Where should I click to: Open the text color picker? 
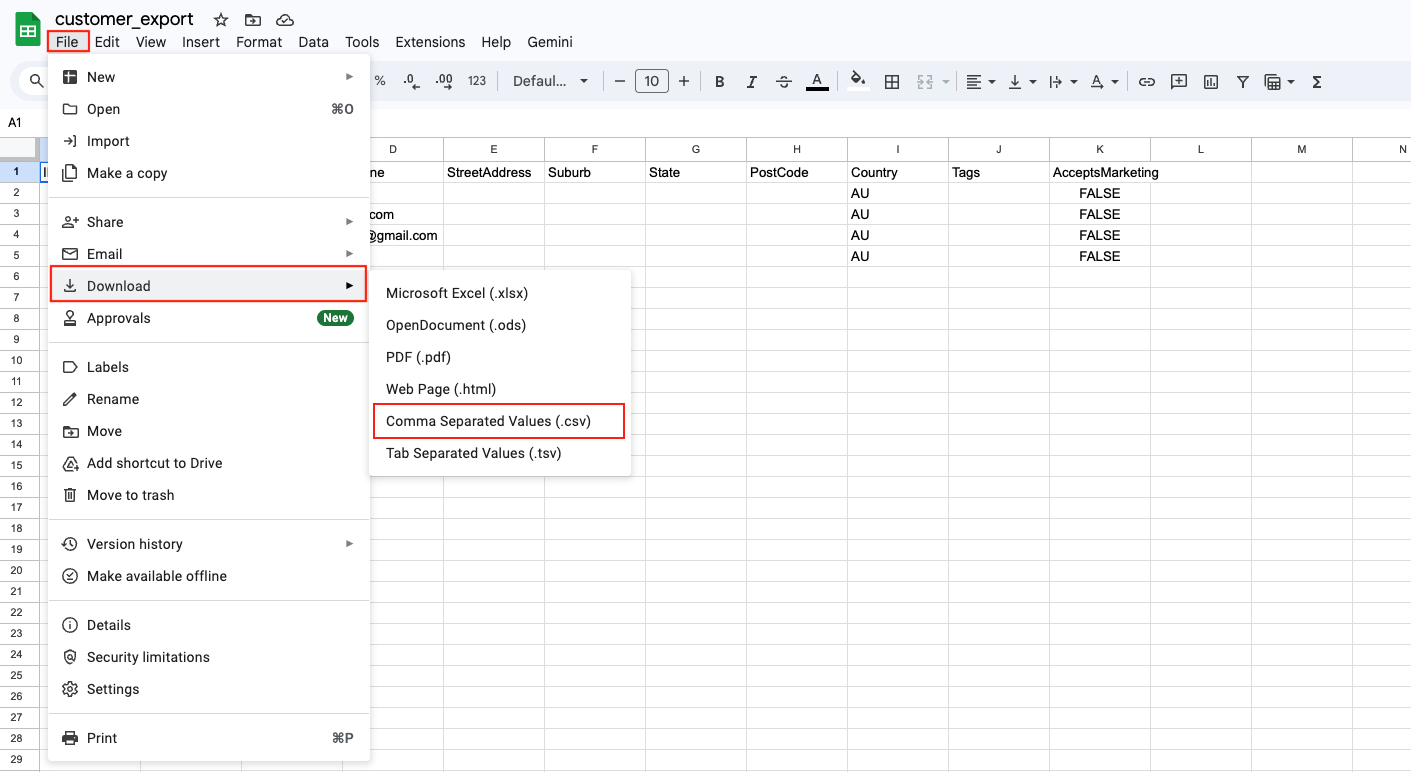click(x=817, y=81)
